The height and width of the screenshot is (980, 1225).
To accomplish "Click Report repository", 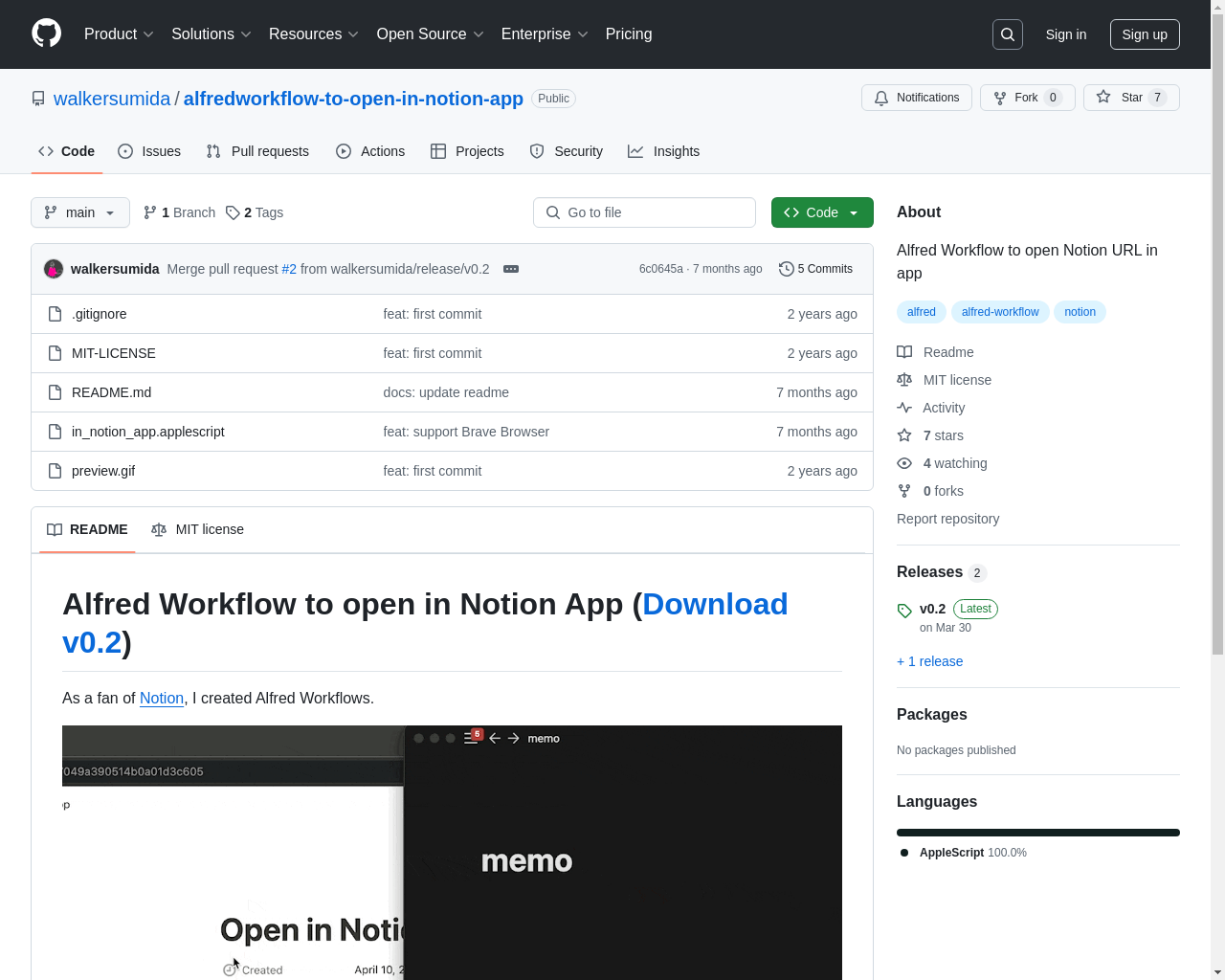I will [947, 519].
